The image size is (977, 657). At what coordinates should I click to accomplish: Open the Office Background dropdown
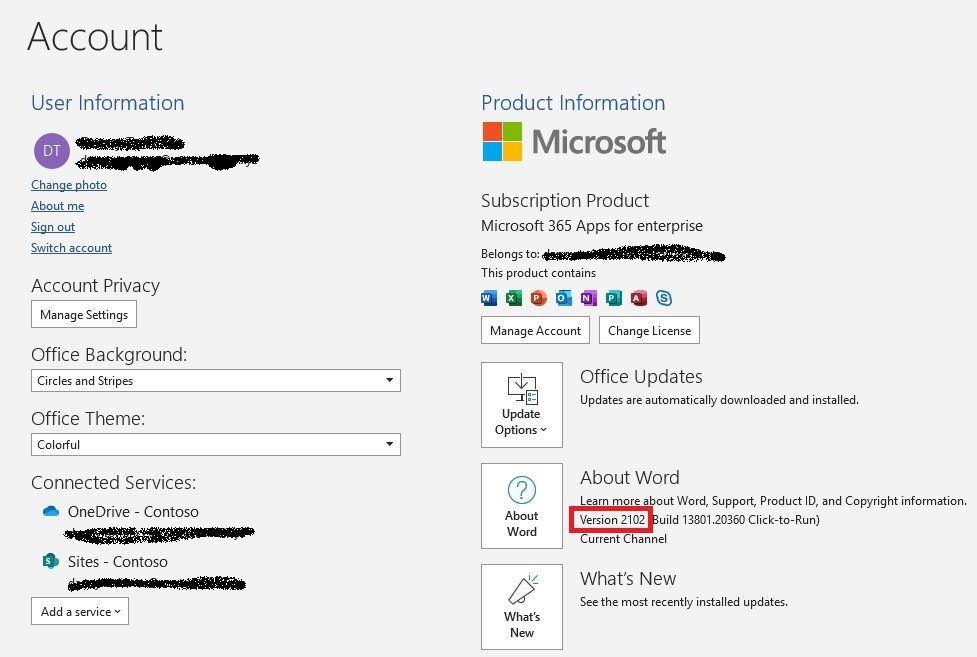(x=216, y=380)
